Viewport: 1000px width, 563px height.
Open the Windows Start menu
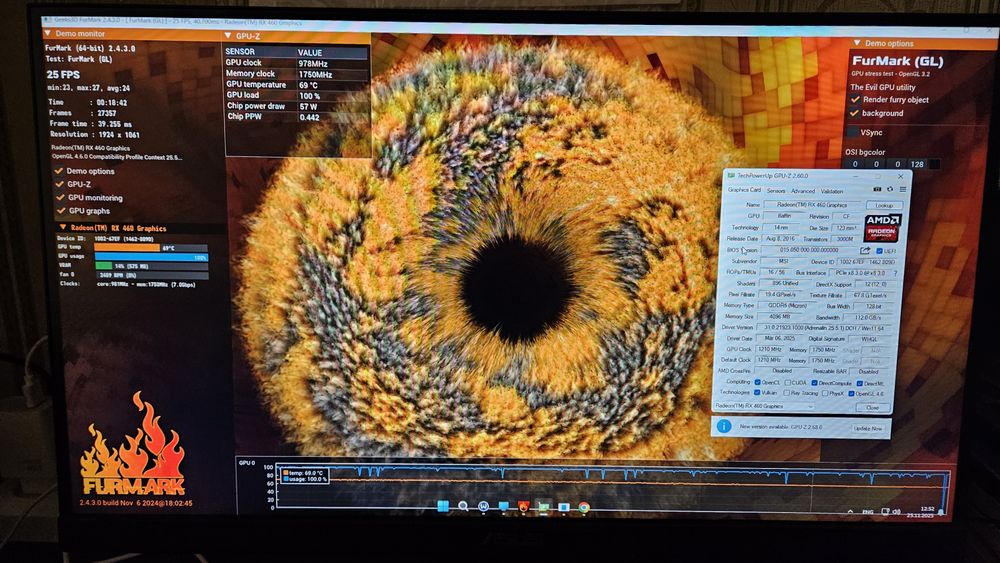tap(443, 506)
